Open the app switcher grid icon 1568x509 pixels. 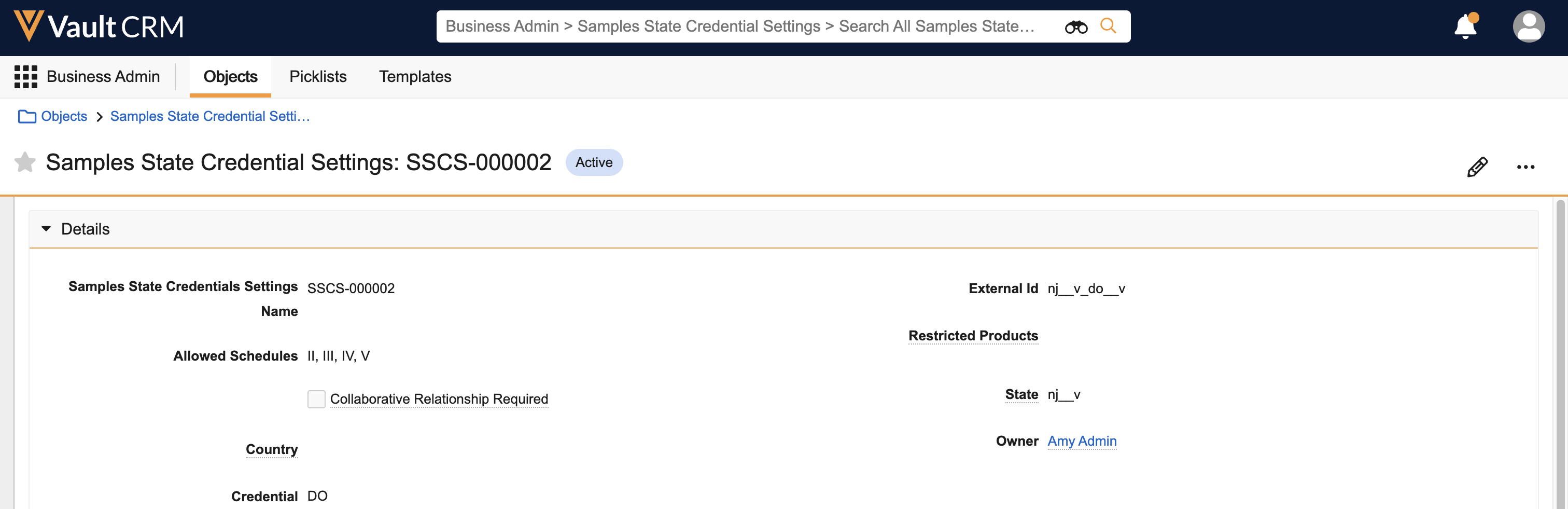(x=25, y=77)
